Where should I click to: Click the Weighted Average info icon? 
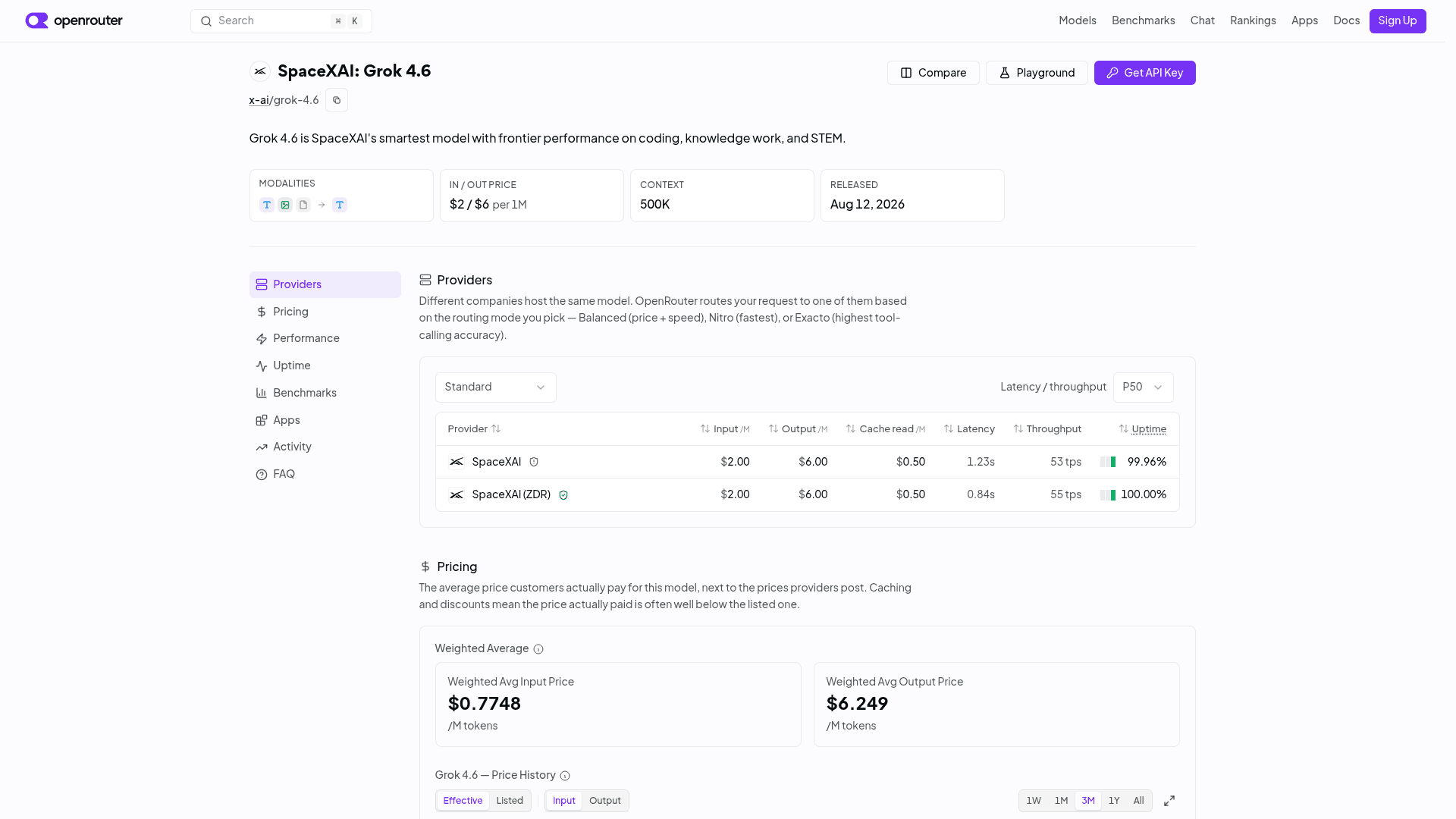pos(538,649)
